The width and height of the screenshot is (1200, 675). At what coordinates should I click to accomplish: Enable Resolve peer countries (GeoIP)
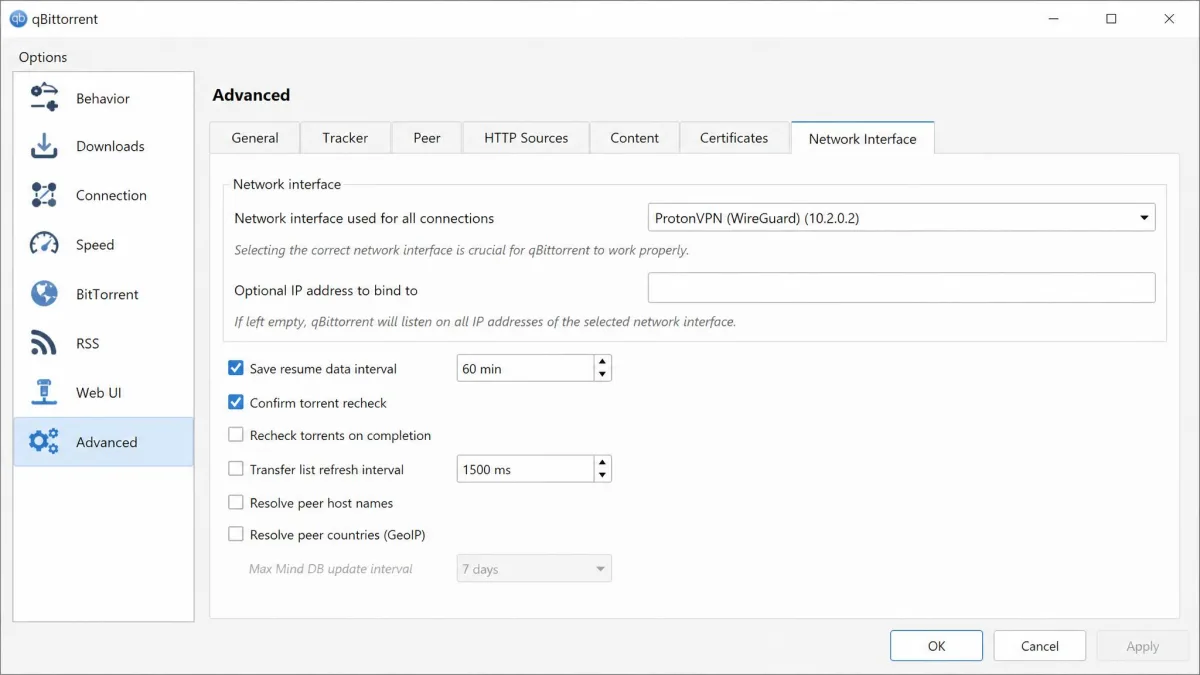(x=236, y=534)
